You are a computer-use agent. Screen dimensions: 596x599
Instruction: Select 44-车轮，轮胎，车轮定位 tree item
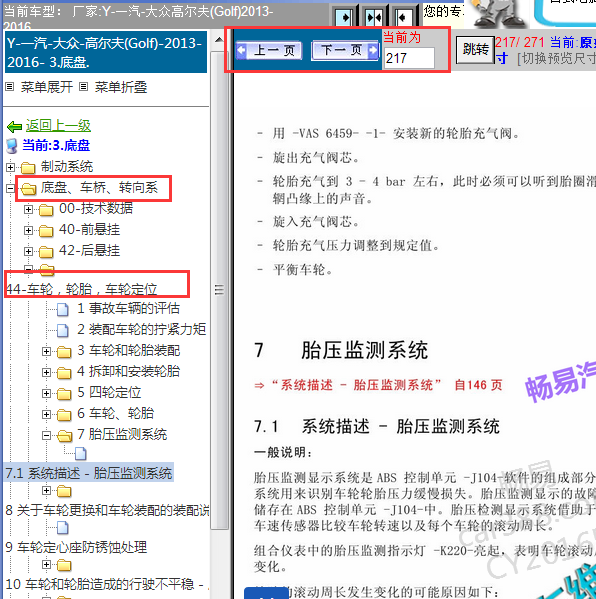[82, 289]
